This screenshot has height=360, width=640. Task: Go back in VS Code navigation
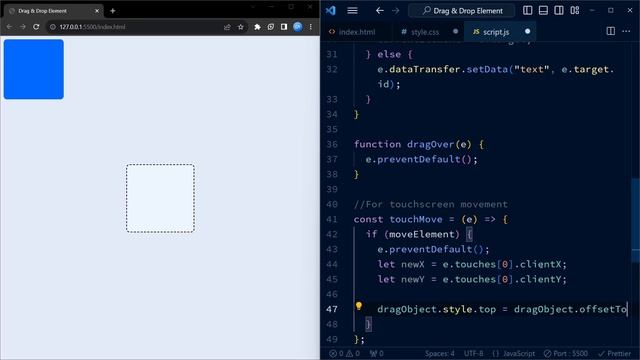380,11
